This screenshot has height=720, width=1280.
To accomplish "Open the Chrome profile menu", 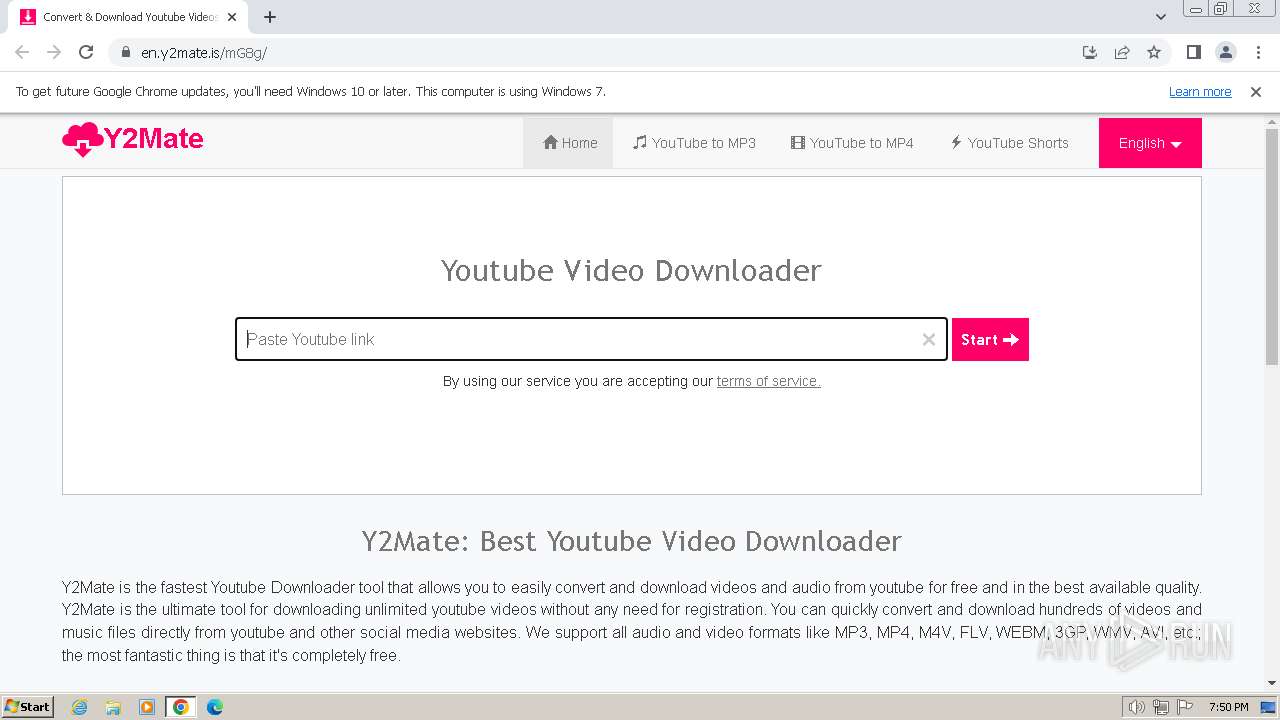I will pos(1226,52).
